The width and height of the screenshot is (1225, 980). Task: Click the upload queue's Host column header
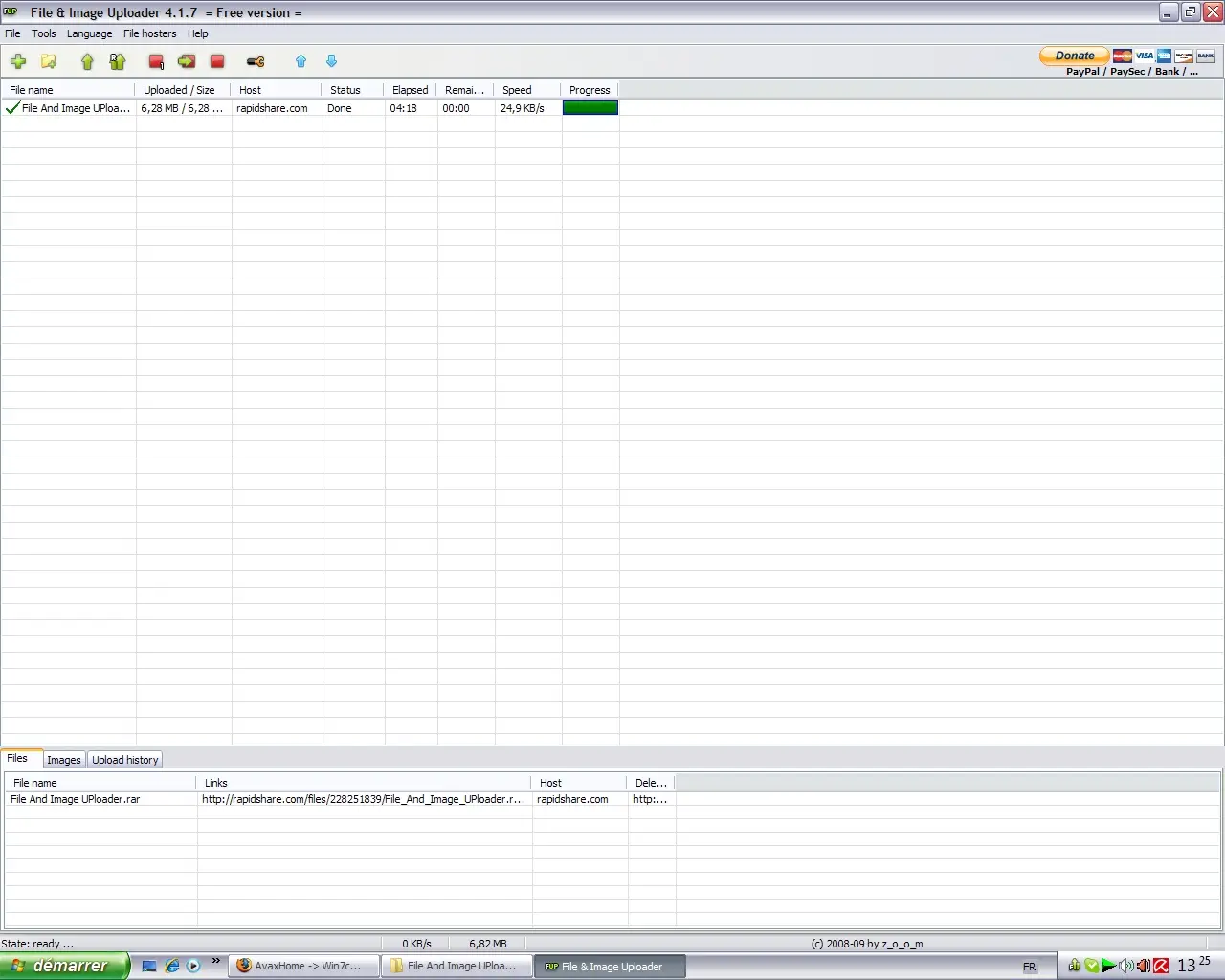coord(277,90)
